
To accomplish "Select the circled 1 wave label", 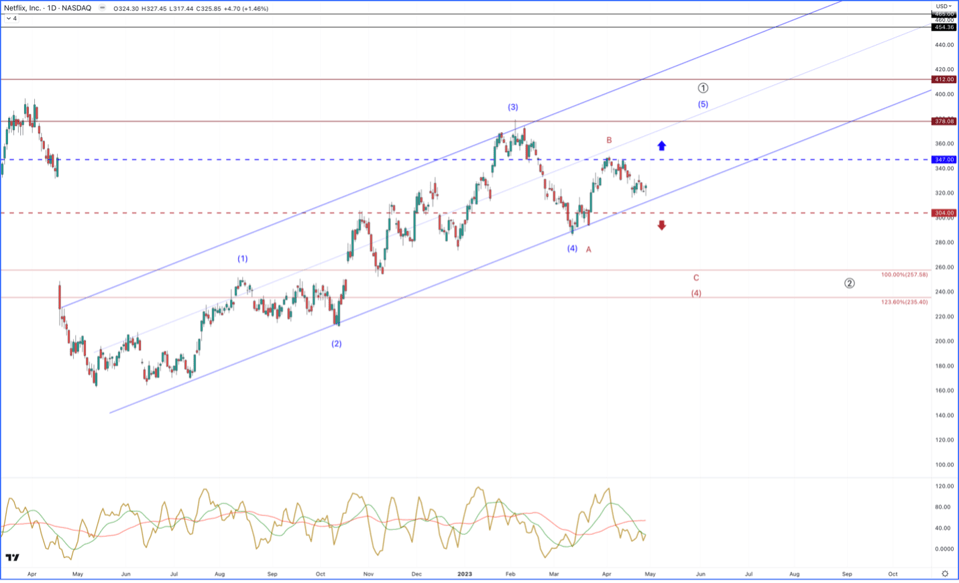I will (x=703, y=88).
